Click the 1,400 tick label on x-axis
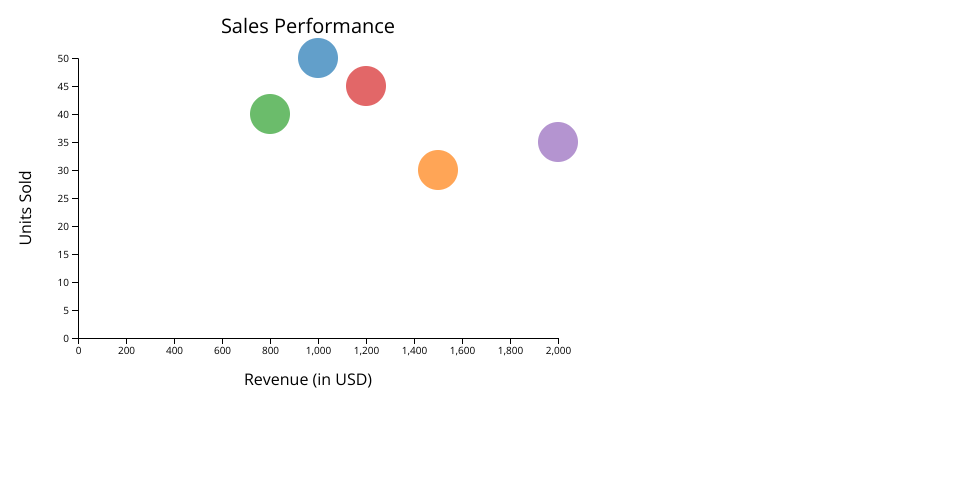Viewport: 960px width, 500px height. click(x=414, y=351)
